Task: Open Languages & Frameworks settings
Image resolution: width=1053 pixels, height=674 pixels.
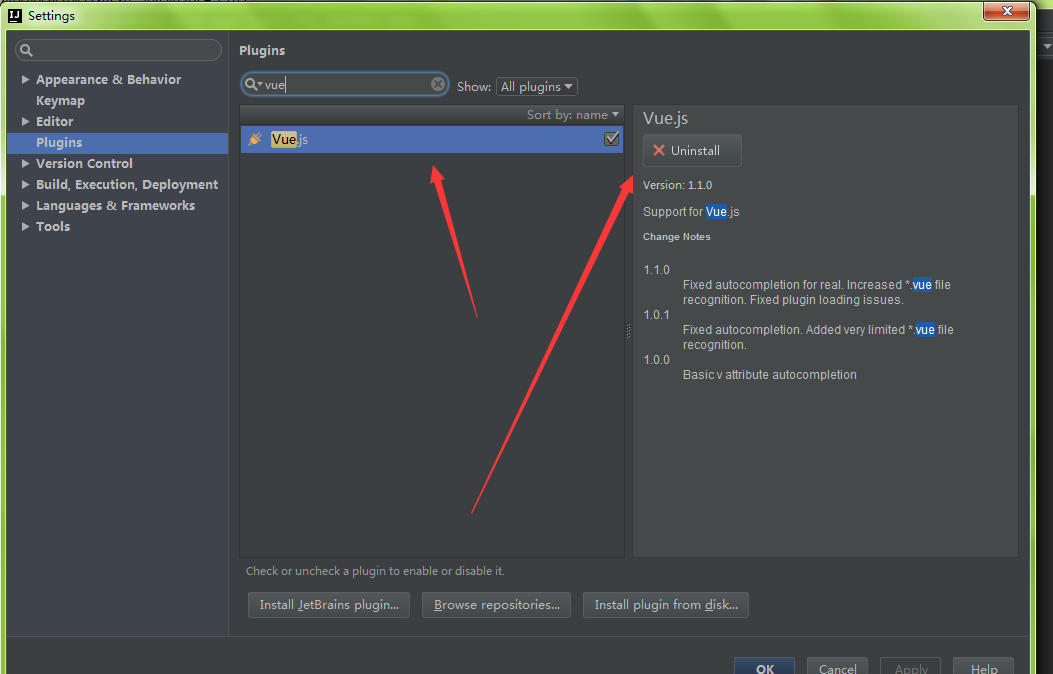Action: coord(116,205)
